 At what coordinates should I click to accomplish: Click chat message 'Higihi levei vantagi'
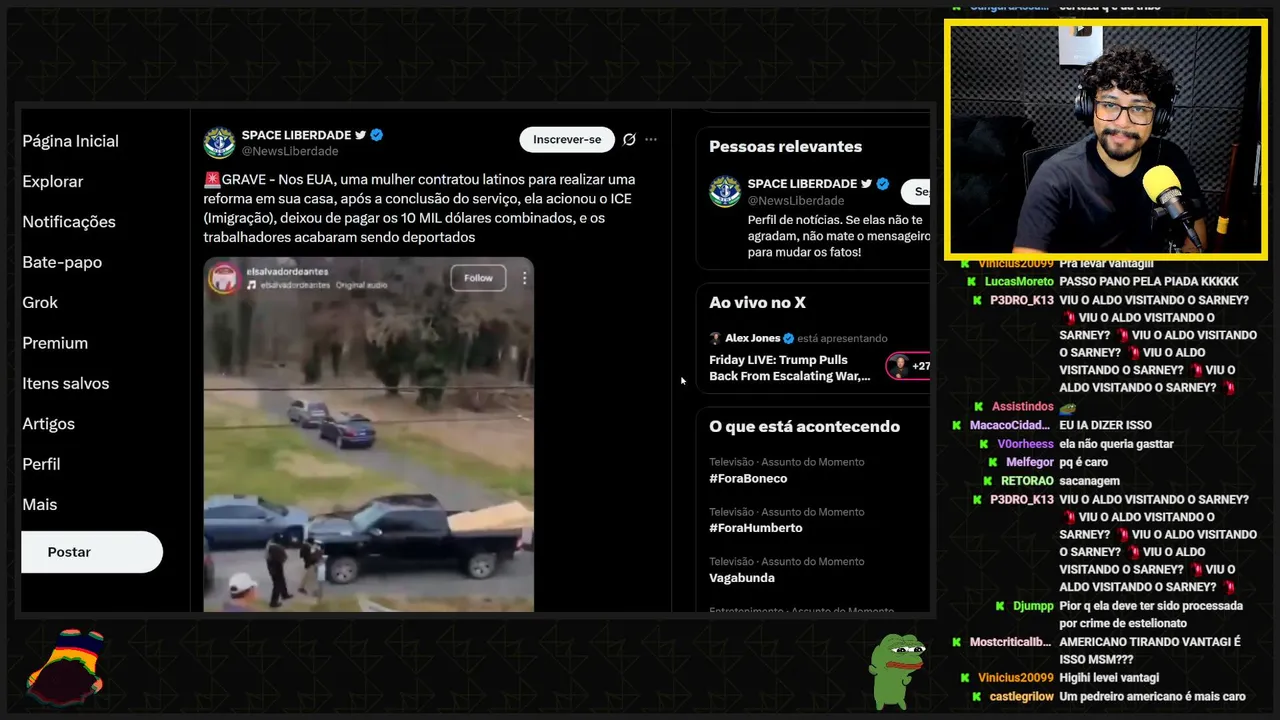point(1109,678)
